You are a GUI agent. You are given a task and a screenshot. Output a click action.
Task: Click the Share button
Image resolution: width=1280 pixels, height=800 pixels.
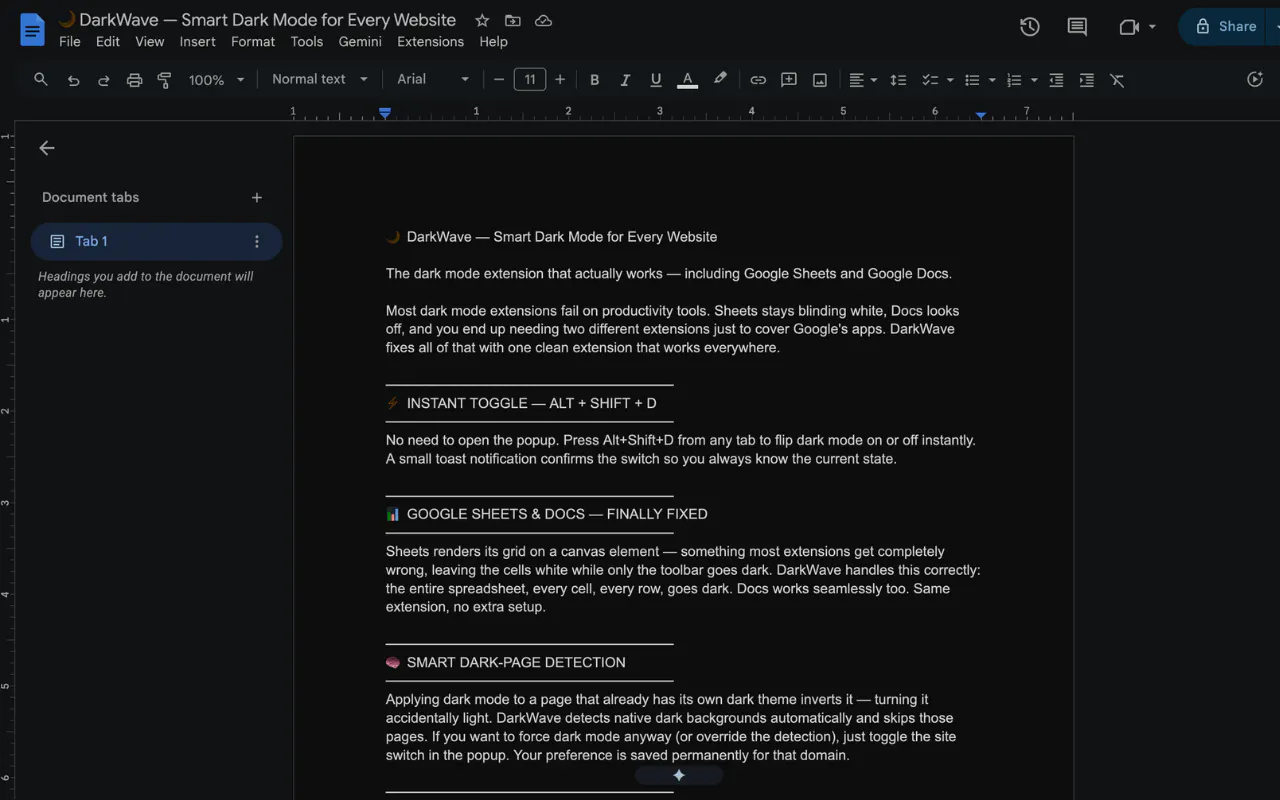coord(1226,27)
